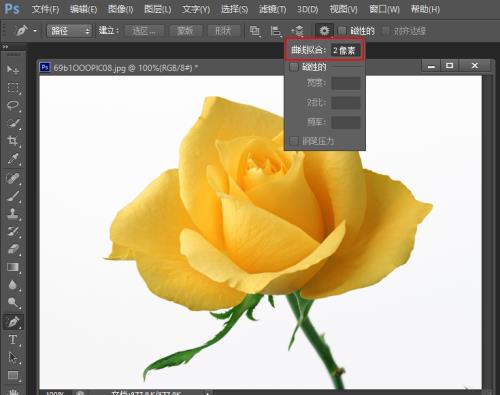The height and width of the screenshot is (395, 500).
Task: Click the 选区... button
Action: coord(144,31)
